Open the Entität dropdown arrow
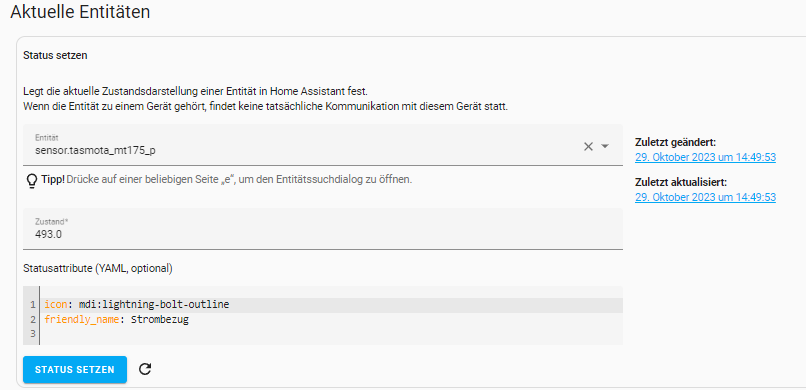The height and width of the screenshot is (390, 806). pos(605,146)
